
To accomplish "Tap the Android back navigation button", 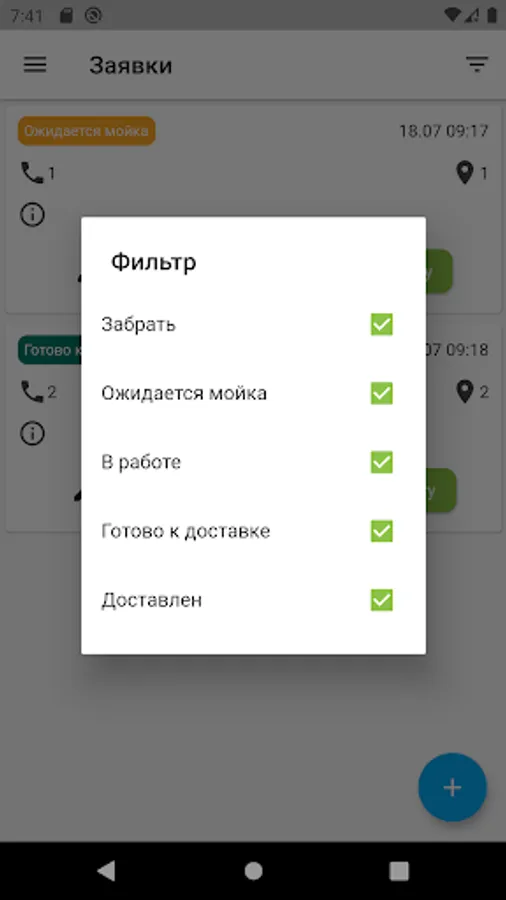I will pos(106,871).
